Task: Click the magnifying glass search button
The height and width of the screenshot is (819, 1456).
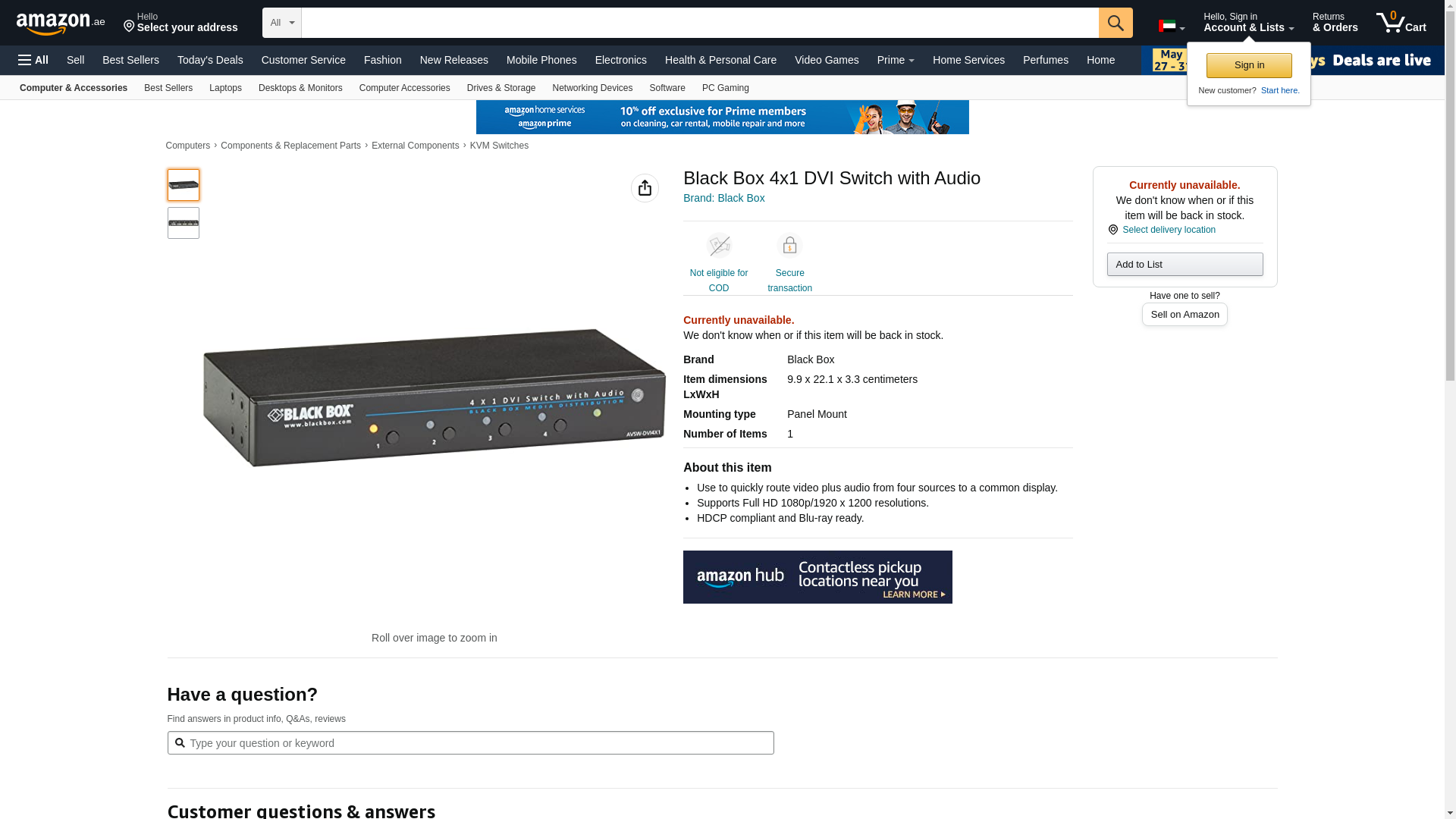Action: tap(1115, 23)
